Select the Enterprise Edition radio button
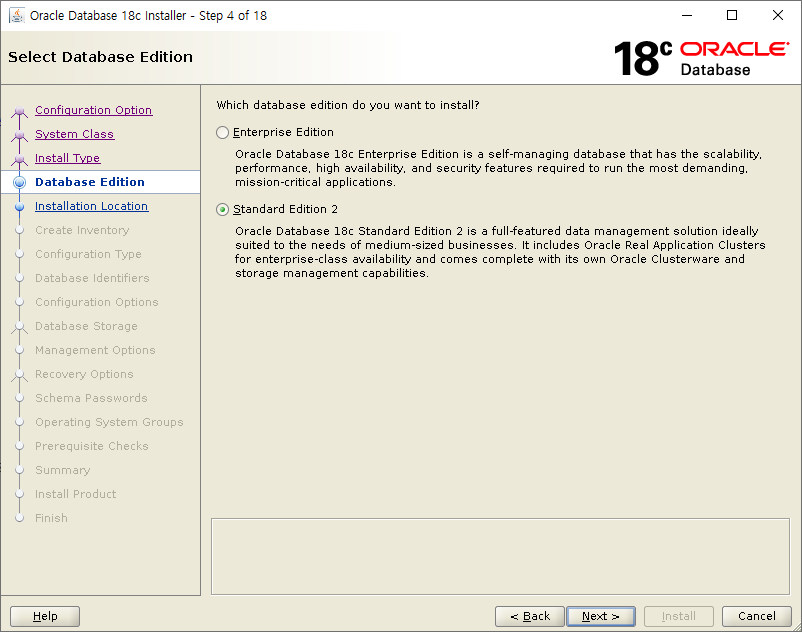The image size is (802, 632). click(x=222, y=132)
